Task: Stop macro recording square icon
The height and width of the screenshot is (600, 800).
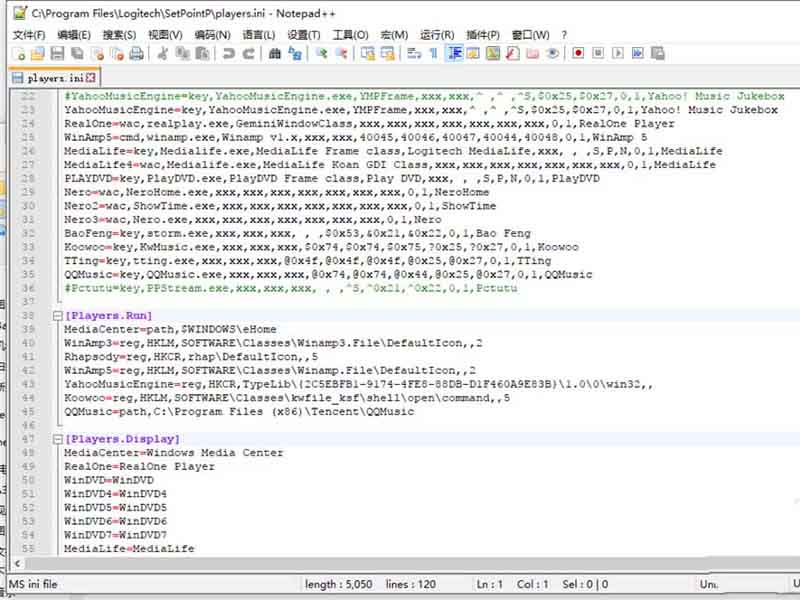Action: (598, 54)
